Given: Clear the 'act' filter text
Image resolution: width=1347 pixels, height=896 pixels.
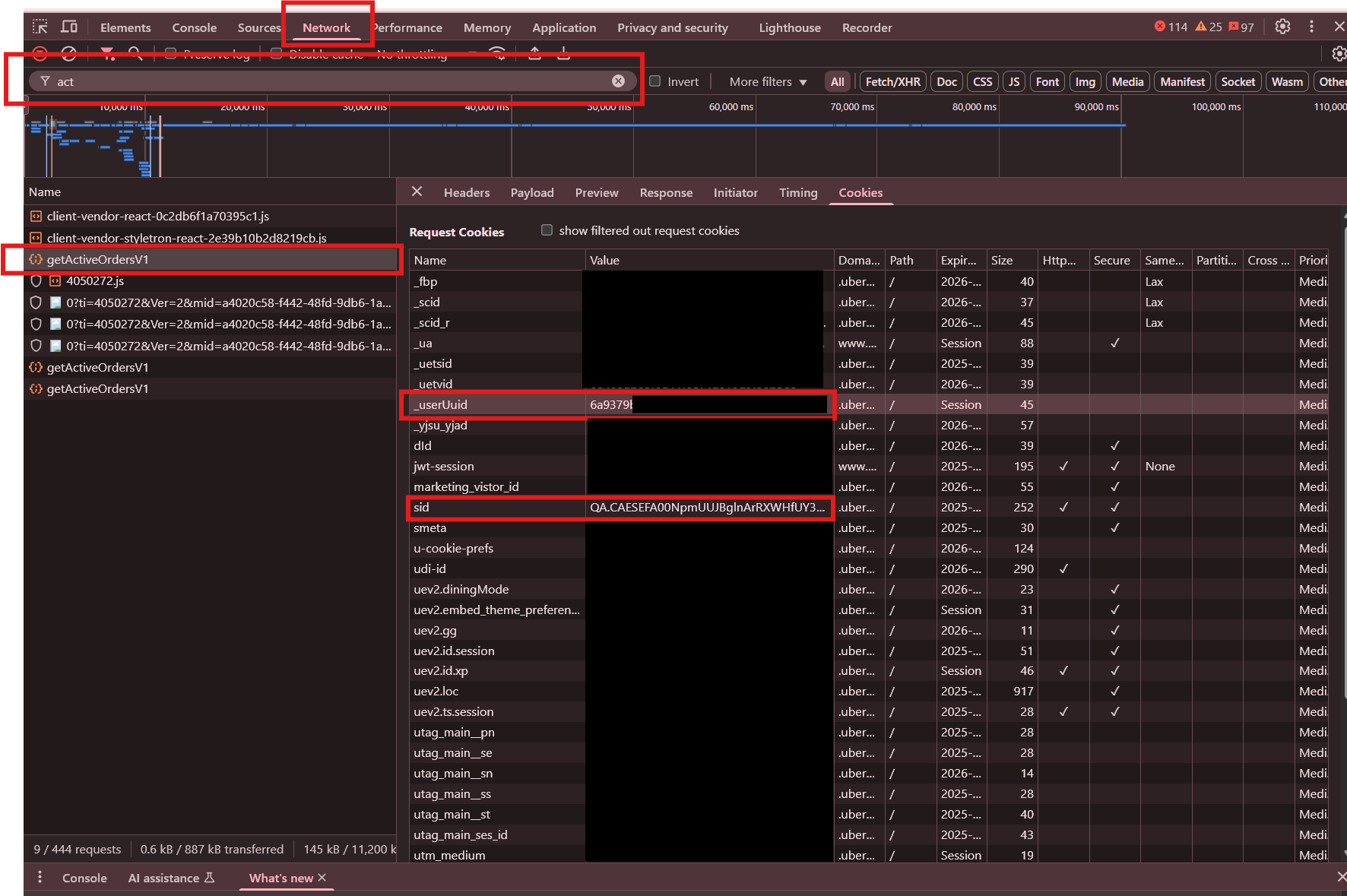Looking at the screenshot, I should (619, 81).
